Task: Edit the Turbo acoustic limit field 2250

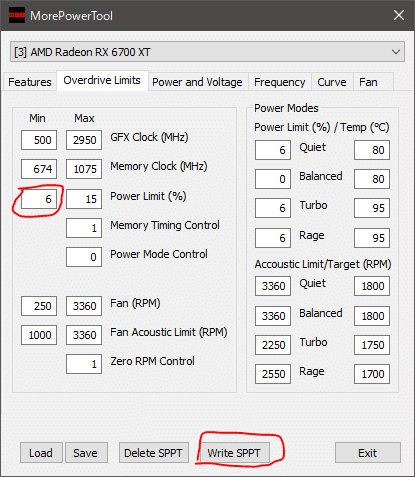Action: coord(273,345)
